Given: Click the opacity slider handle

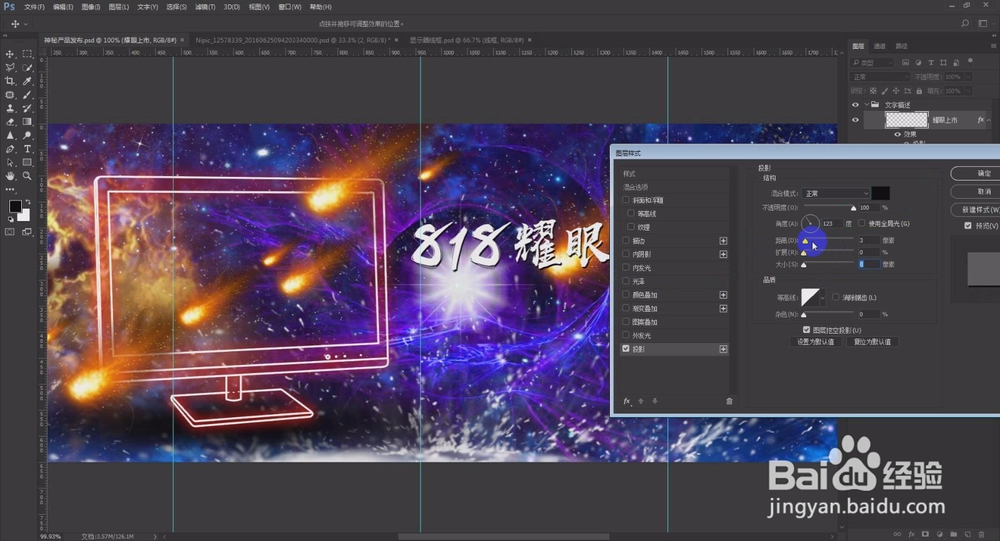Looking at the screenshot, I should click(853, 208).
